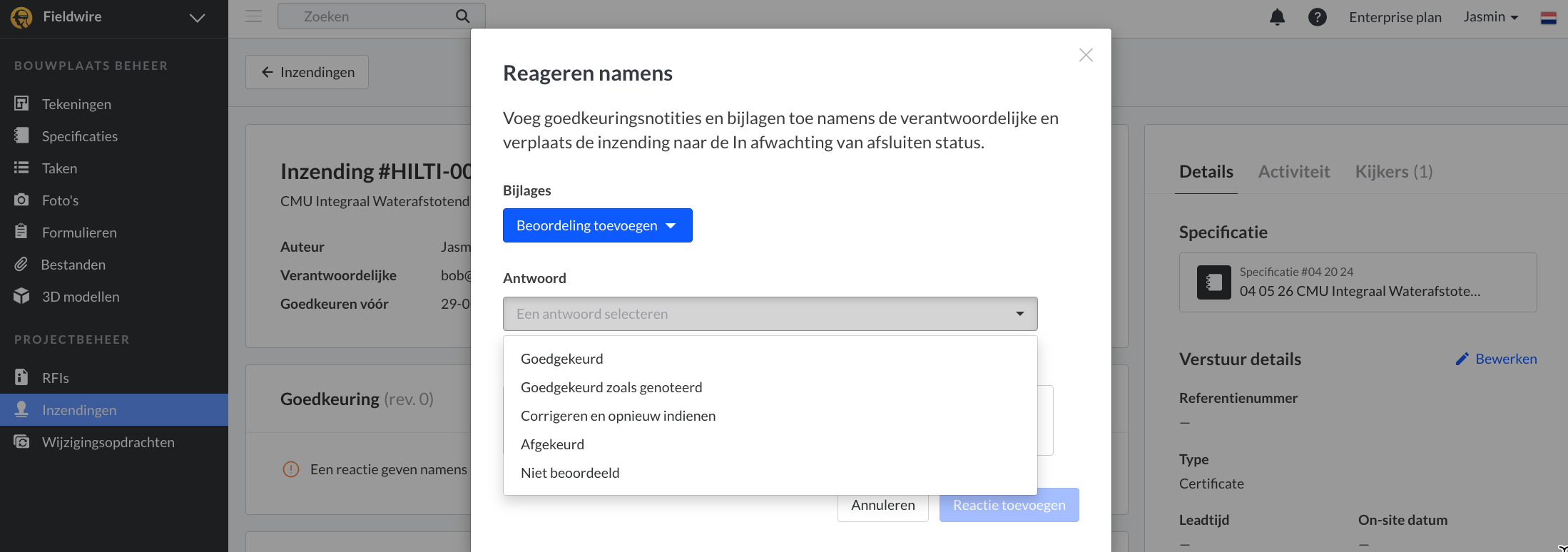Click the Goedkeuren vóór label

[x=335, y=304]
